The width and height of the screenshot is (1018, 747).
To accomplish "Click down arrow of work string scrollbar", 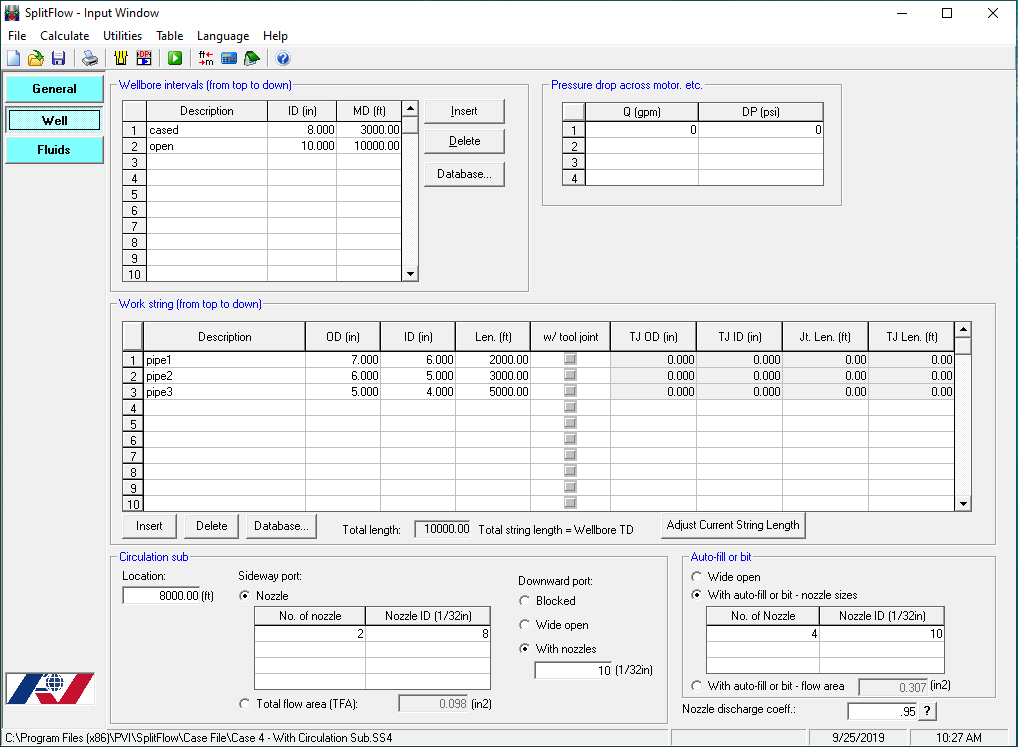I will (x=963, y=504).
